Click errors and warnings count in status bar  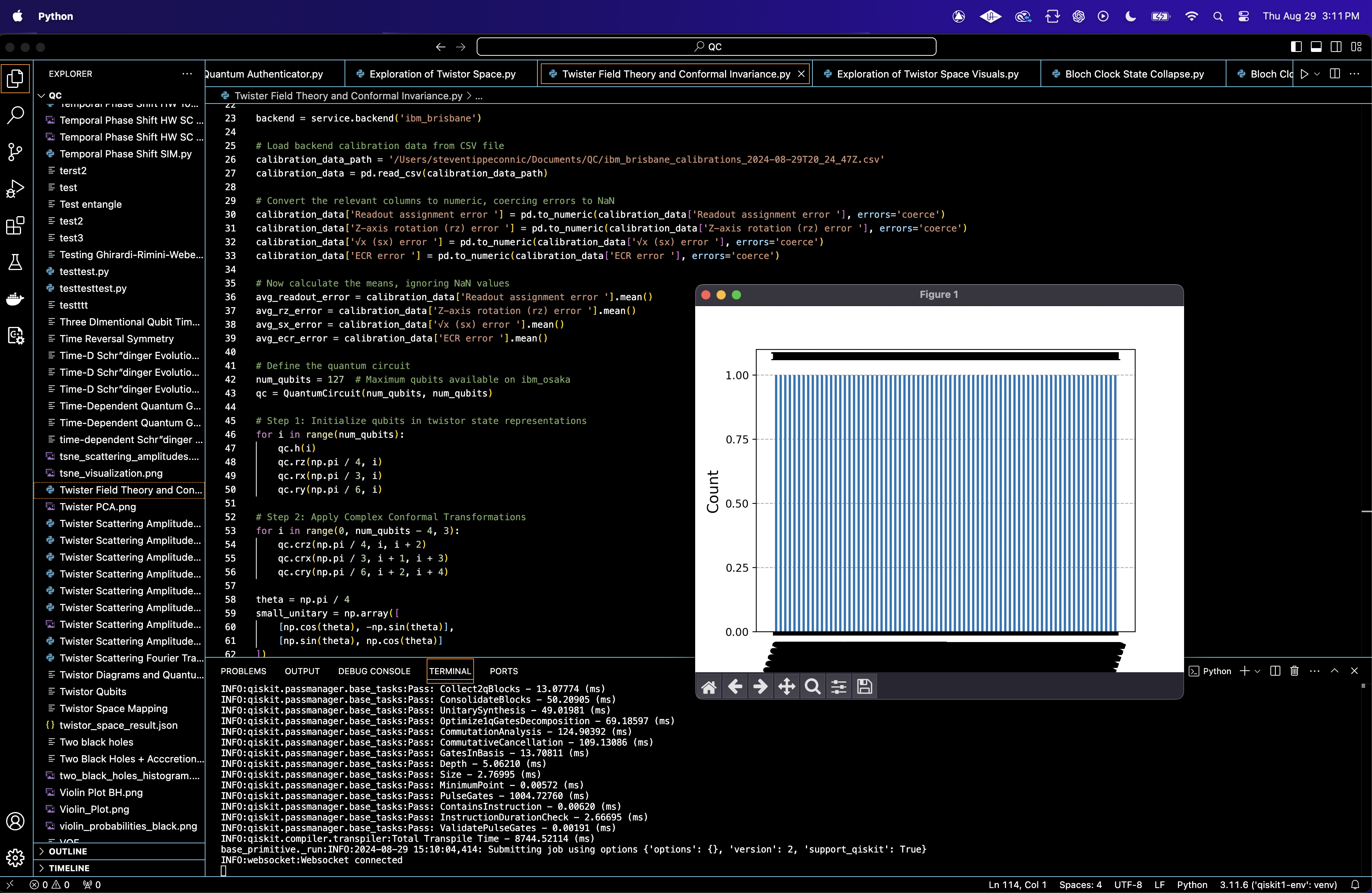[x=50, y=885]
